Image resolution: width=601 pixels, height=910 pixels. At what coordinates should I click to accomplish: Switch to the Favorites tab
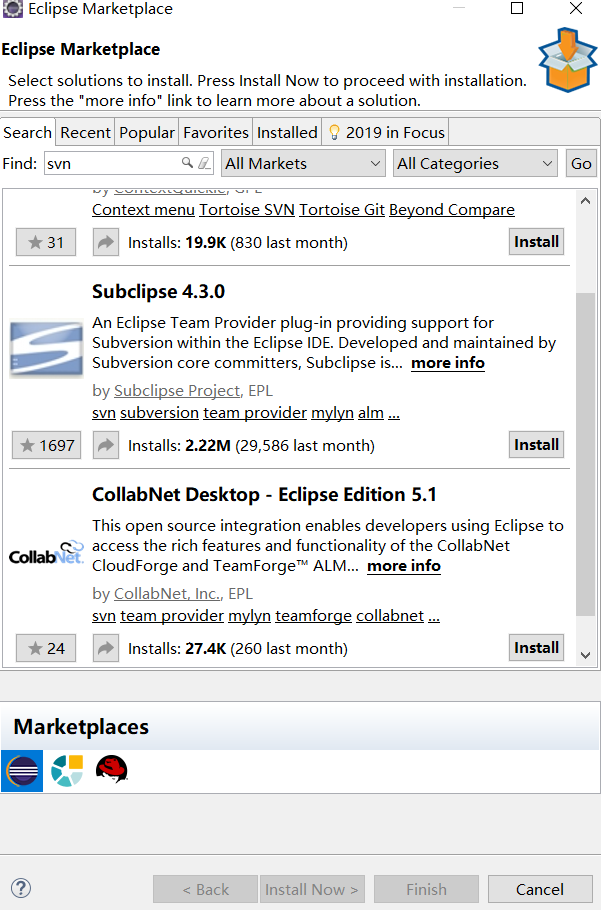[x=216, y=132]
